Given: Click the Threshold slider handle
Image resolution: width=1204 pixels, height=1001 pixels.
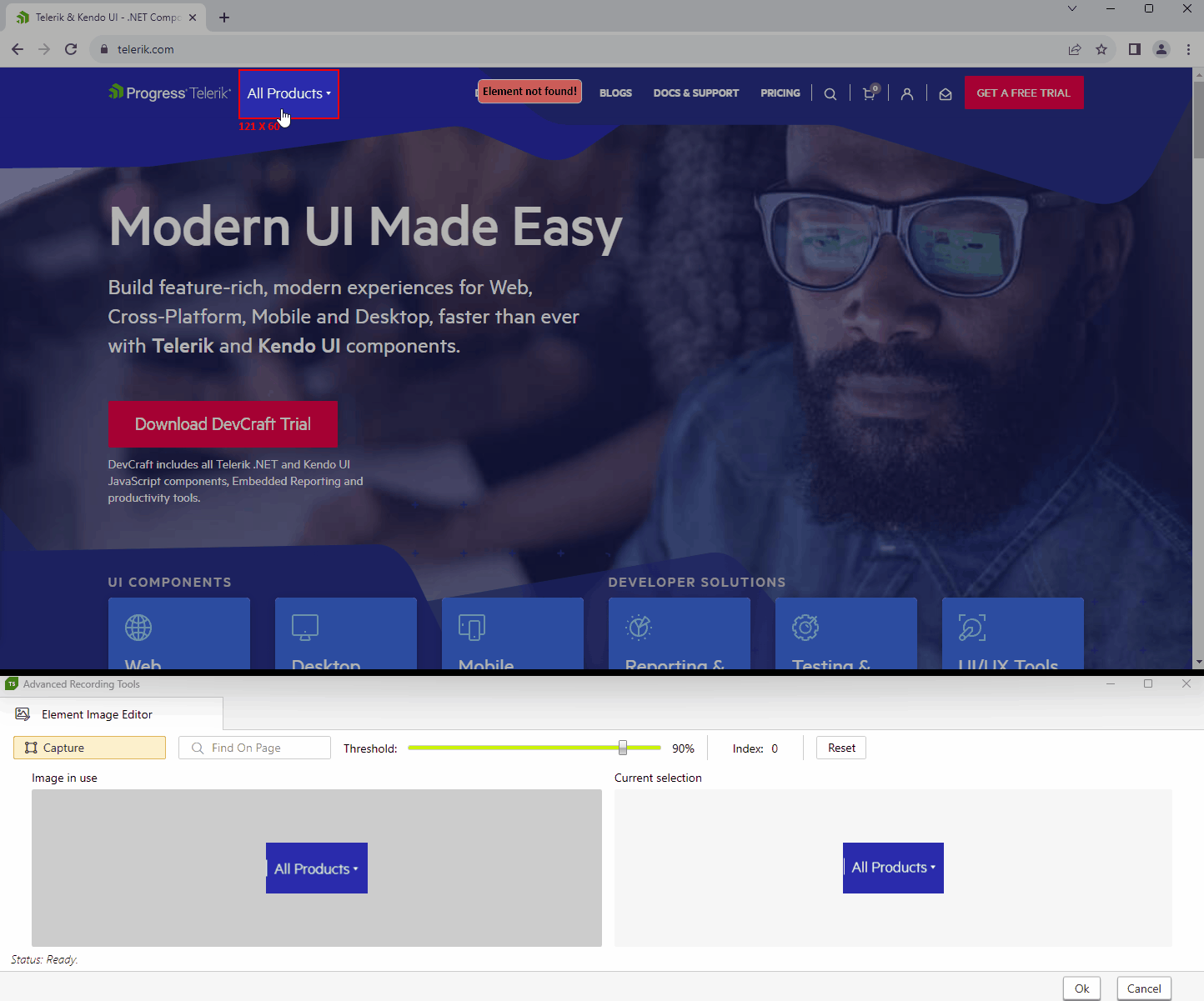Looking at the screenshot, I should (x=623, y=748).
